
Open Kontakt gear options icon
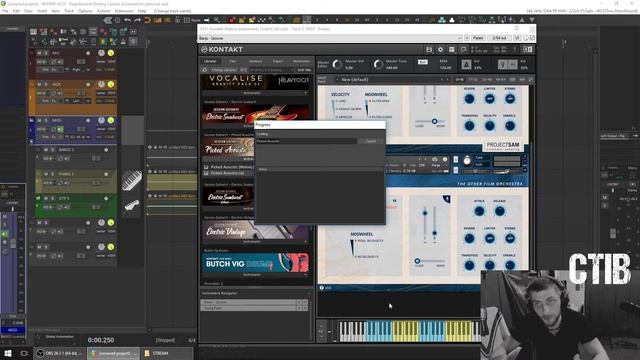pyautogui.click(x=440, y=49)
